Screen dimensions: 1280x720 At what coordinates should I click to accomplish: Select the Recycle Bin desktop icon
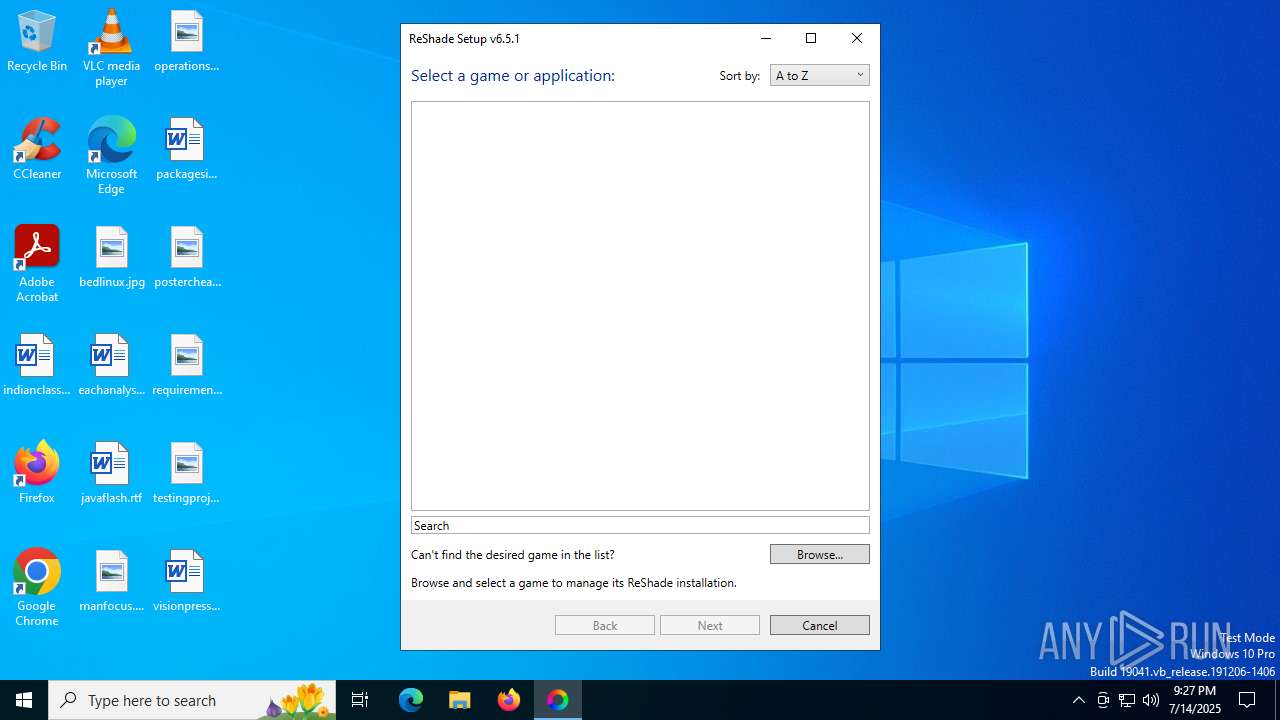click(37, 42)
